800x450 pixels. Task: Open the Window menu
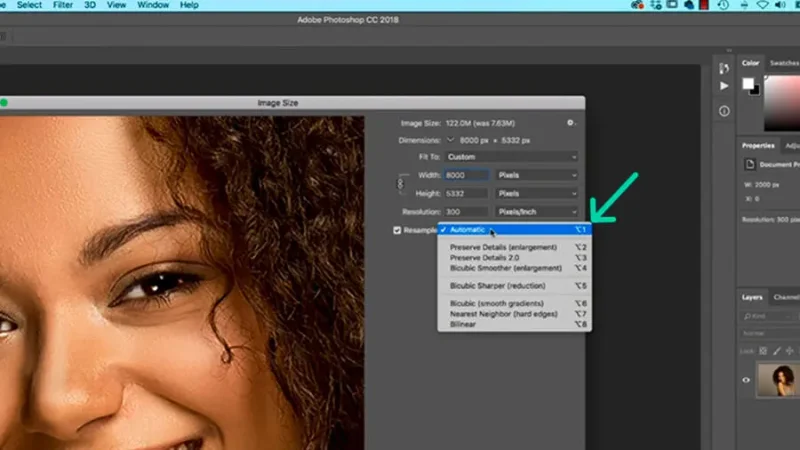(153, 5)
